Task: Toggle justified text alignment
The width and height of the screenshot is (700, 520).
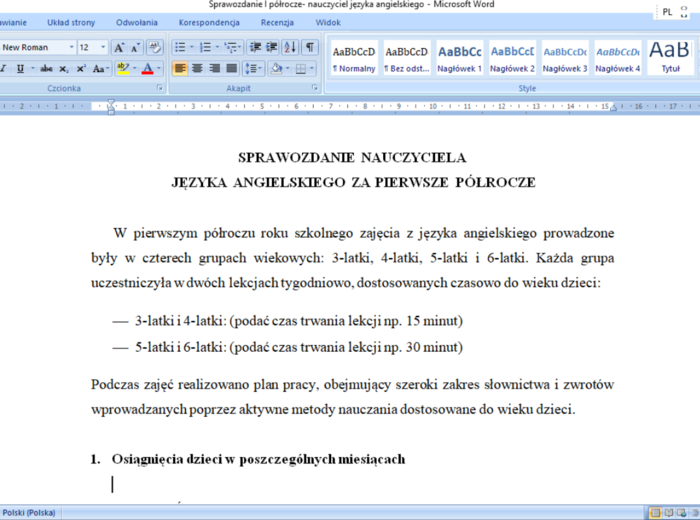Action: 232,69
